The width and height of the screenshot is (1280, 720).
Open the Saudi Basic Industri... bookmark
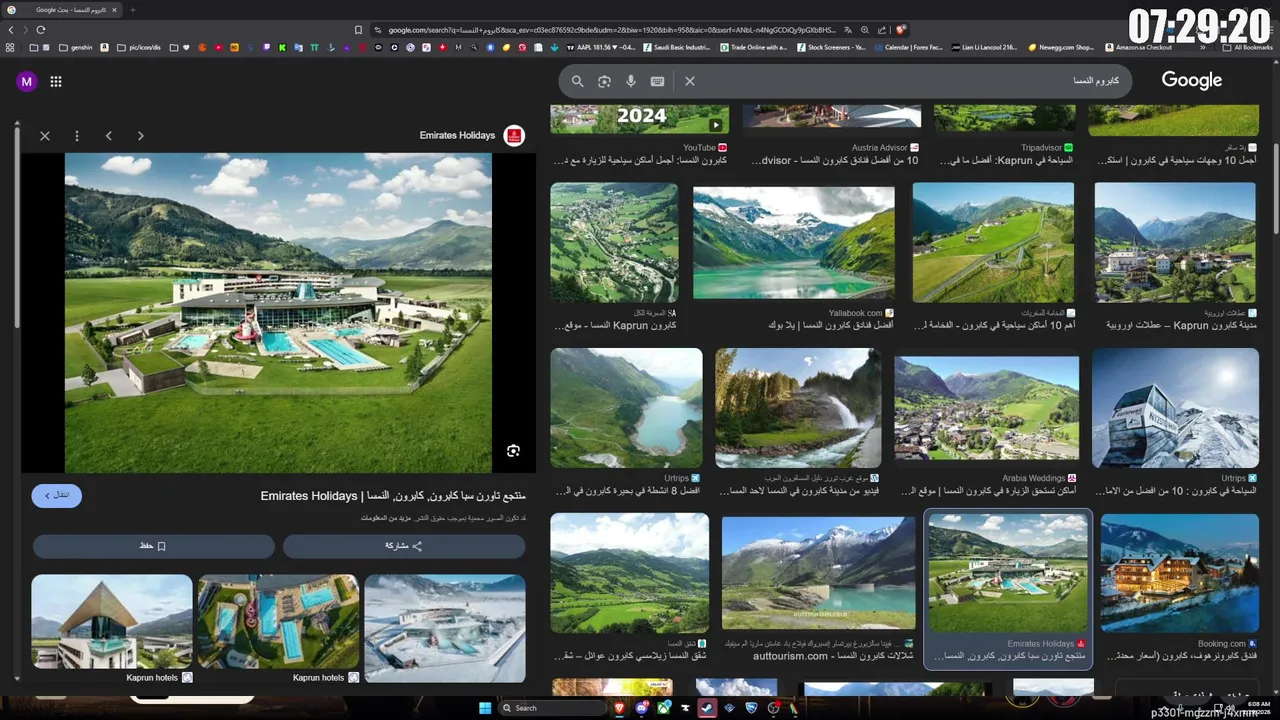tap(677, 47)
